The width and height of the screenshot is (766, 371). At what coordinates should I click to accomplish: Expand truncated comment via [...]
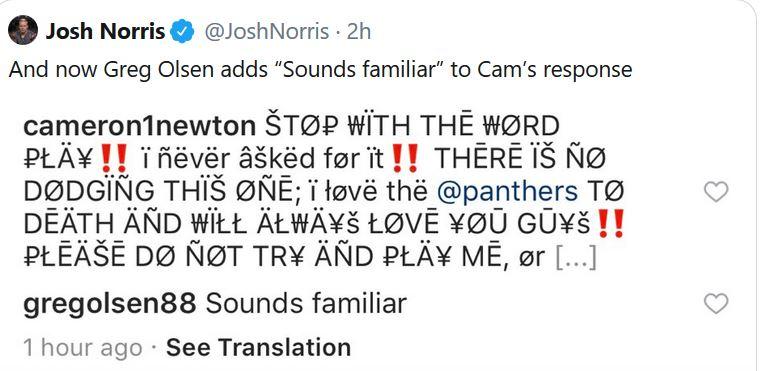tap(576, 258)
